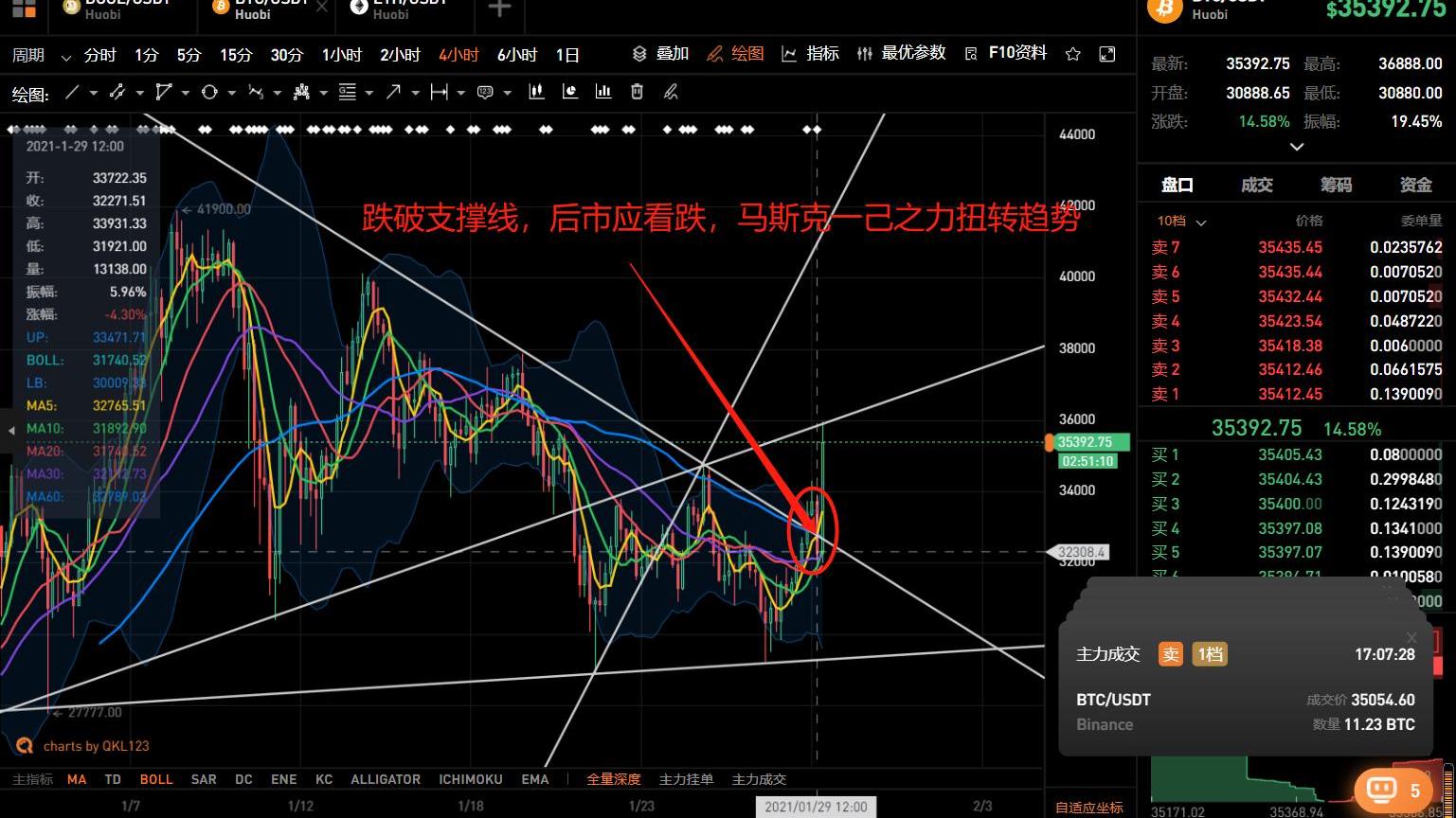Toggle the KC indicator

(324, 779)
